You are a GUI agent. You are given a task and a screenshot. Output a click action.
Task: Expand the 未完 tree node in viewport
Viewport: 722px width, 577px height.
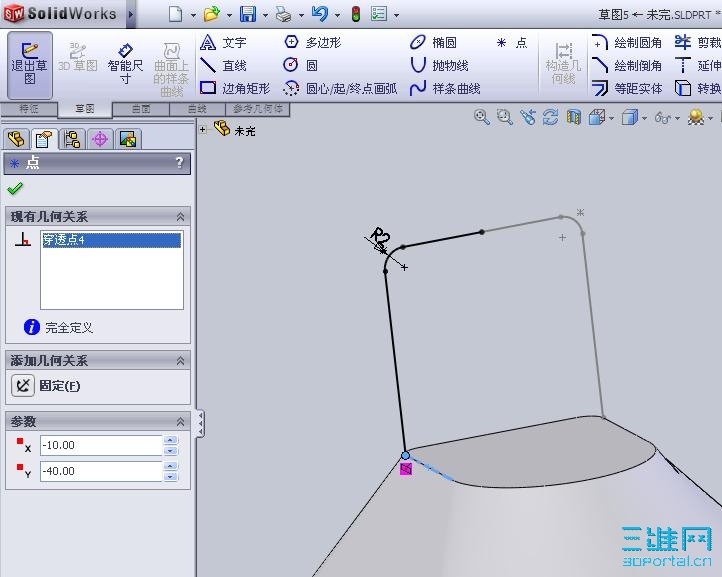[x=203, y=130]
